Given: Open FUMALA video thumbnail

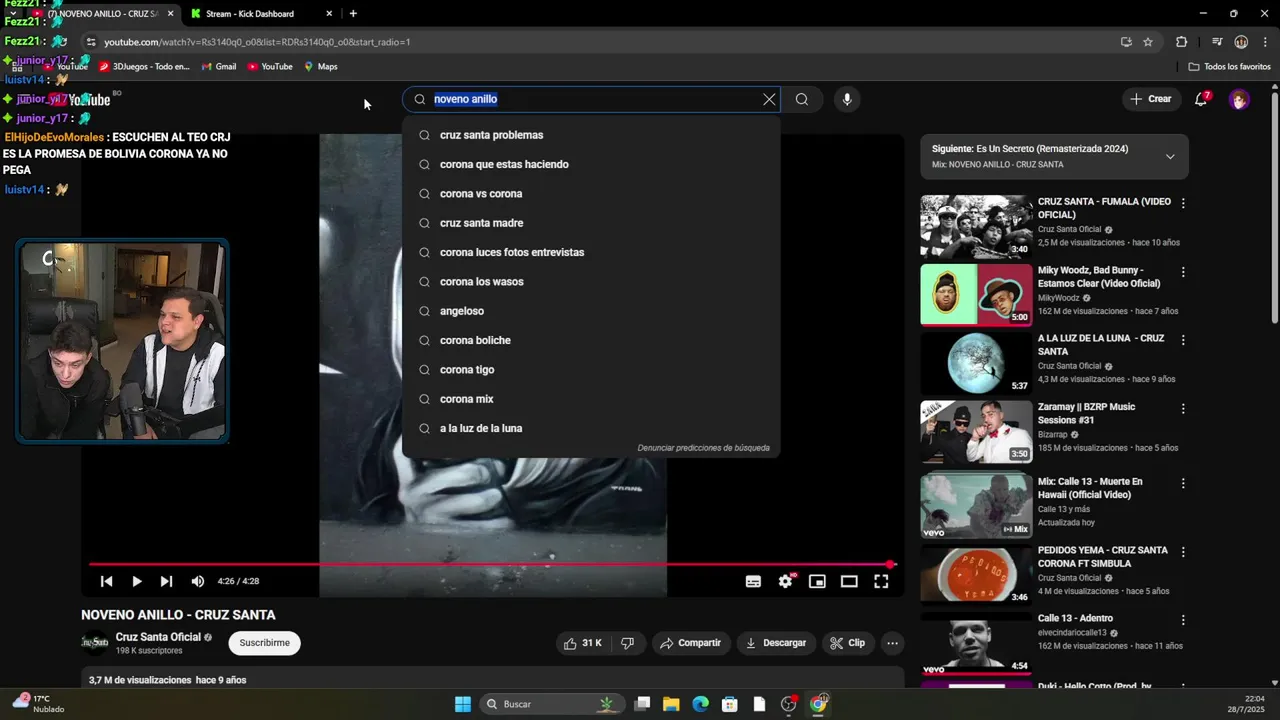Looking at the screenshot, I should click(x=976, y=226).
